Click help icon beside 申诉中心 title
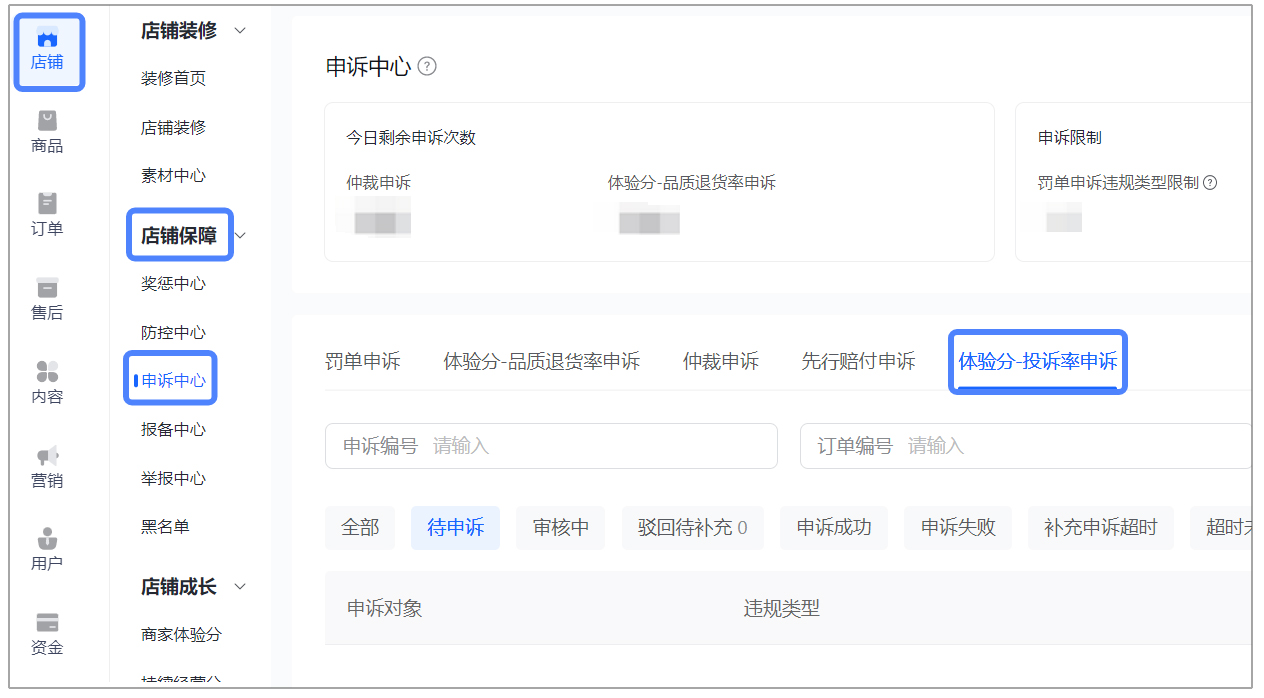 (x=427, y=67)
